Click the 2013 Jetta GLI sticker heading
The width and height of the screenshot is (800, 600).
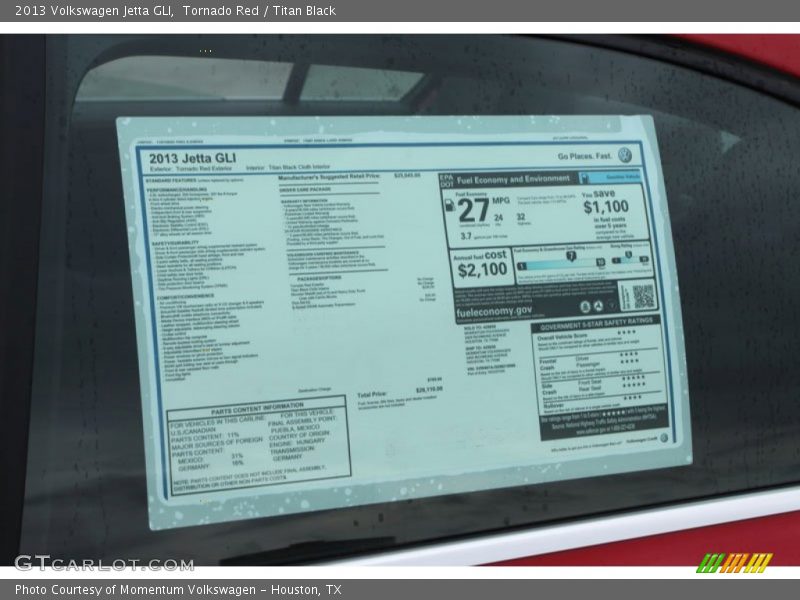(193, 158)
